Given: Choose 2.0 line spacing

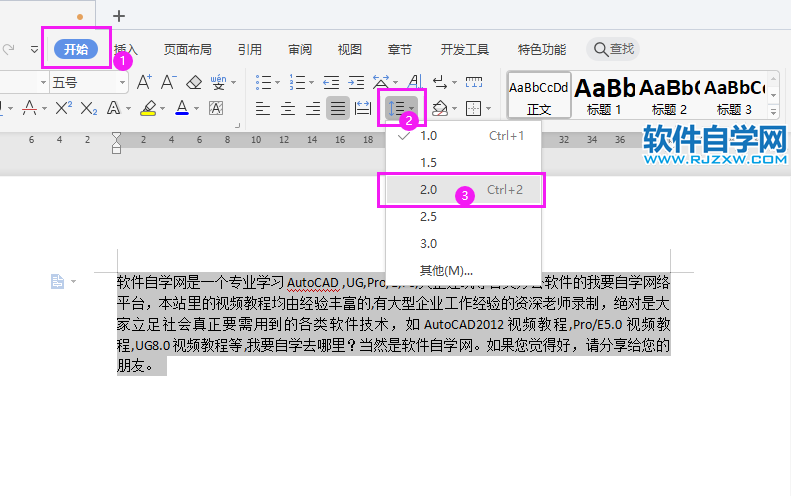Looking at the screenshot, I should click(463, 190).
